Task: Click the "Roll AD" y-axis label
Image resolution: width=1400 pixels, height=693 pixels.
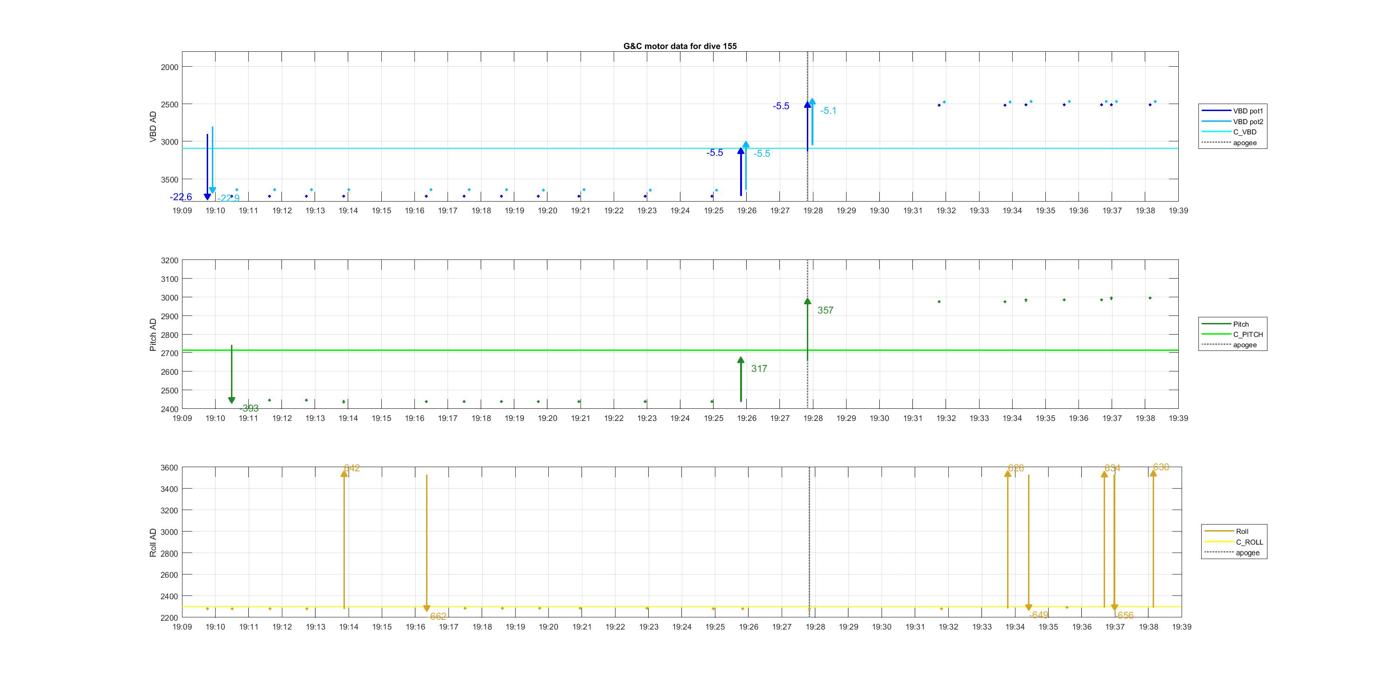Action: [154, 542]
